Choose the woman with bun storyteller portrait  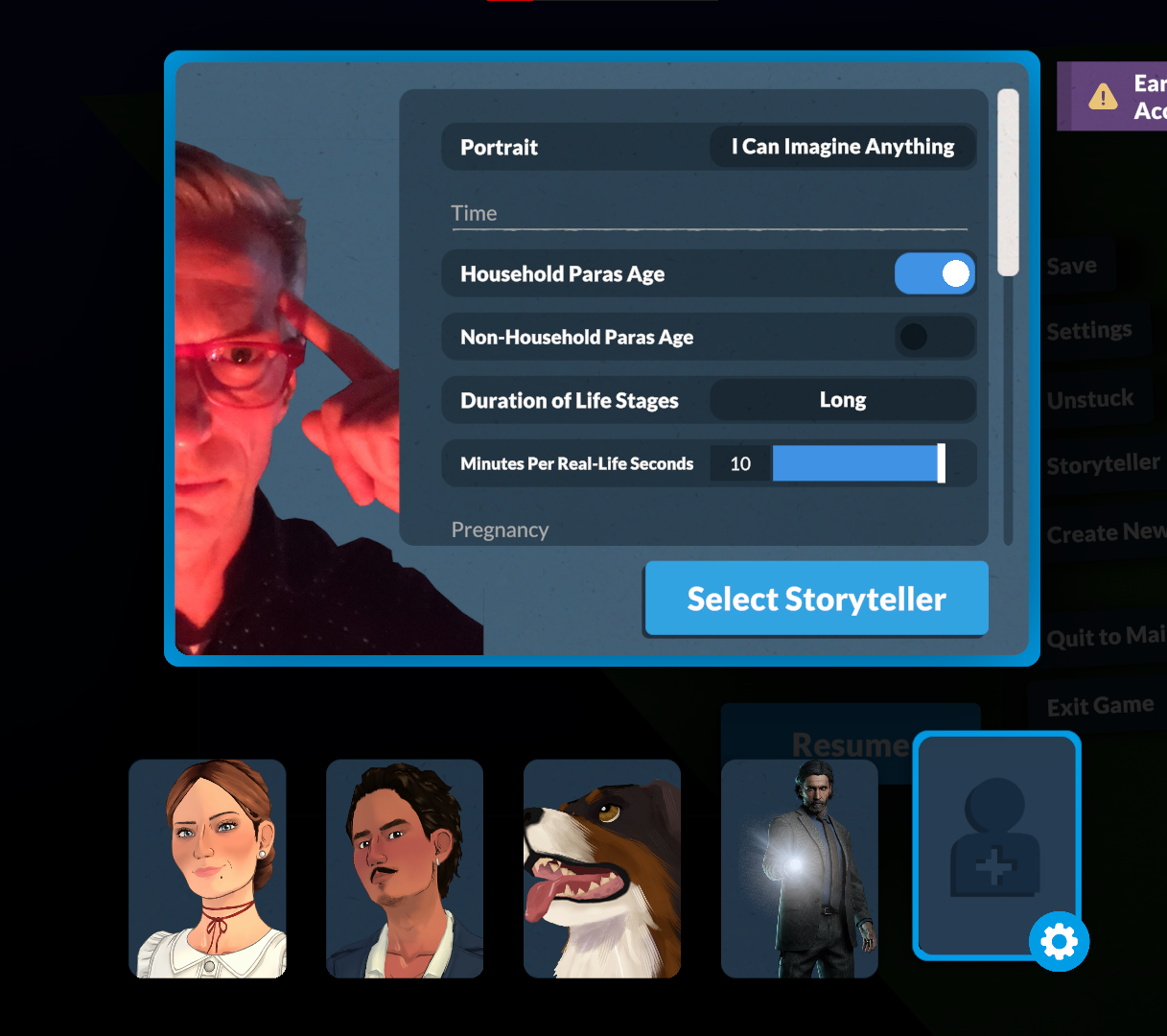208,868
